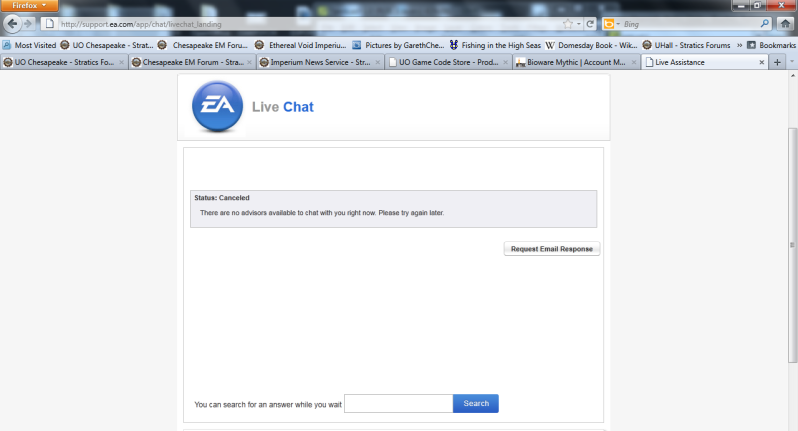Open the Bookmarks menu button
The width and height of the screenshot is (798, 431).
[771, 45]
